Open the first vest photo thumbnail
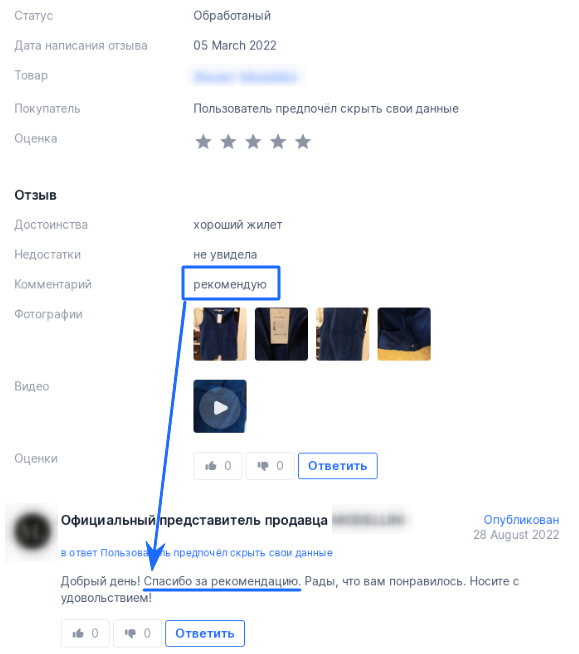Screen dimensions: 579x654 [x=220, y=334]
